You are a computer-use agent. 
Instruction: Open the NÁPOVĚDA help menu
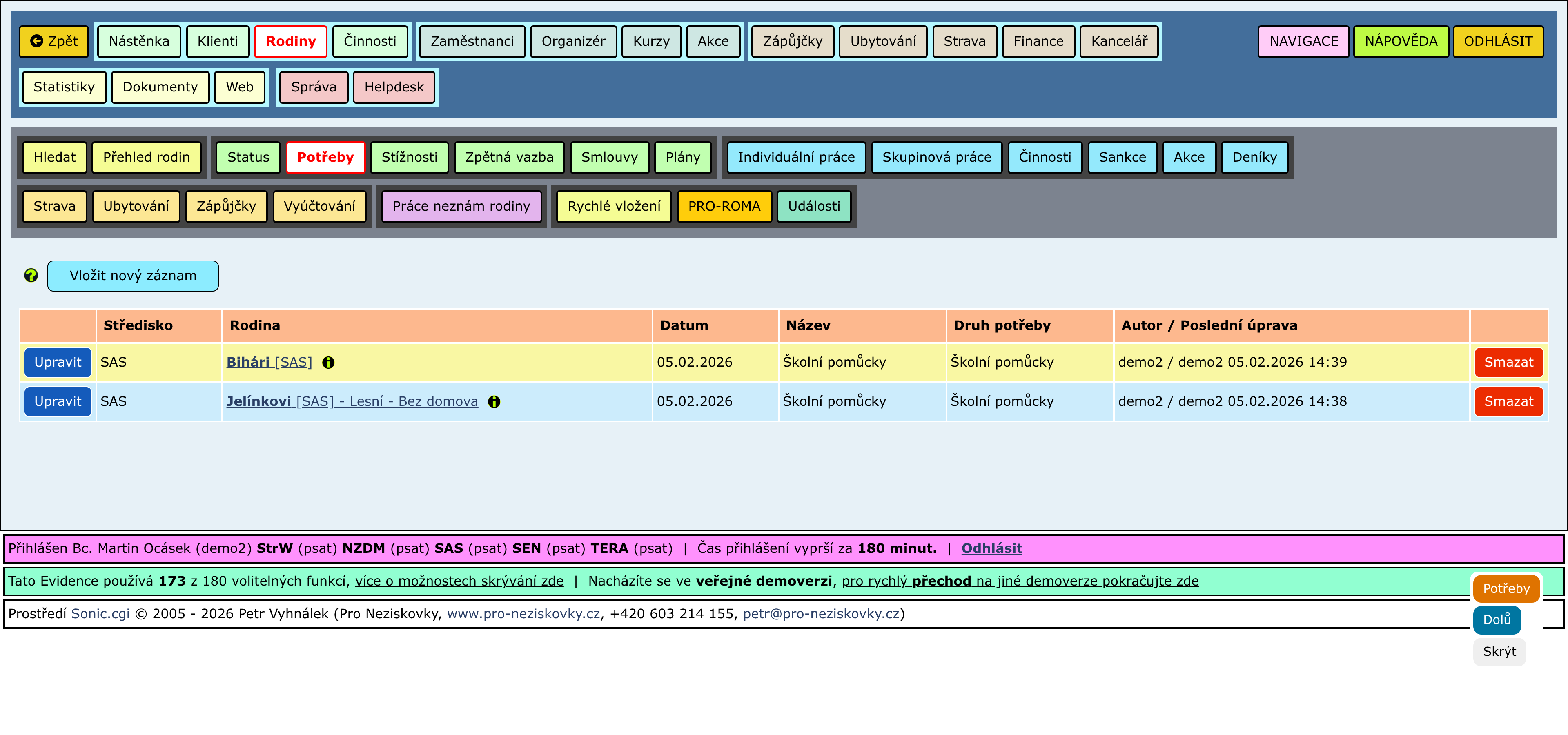(1400, 41)
